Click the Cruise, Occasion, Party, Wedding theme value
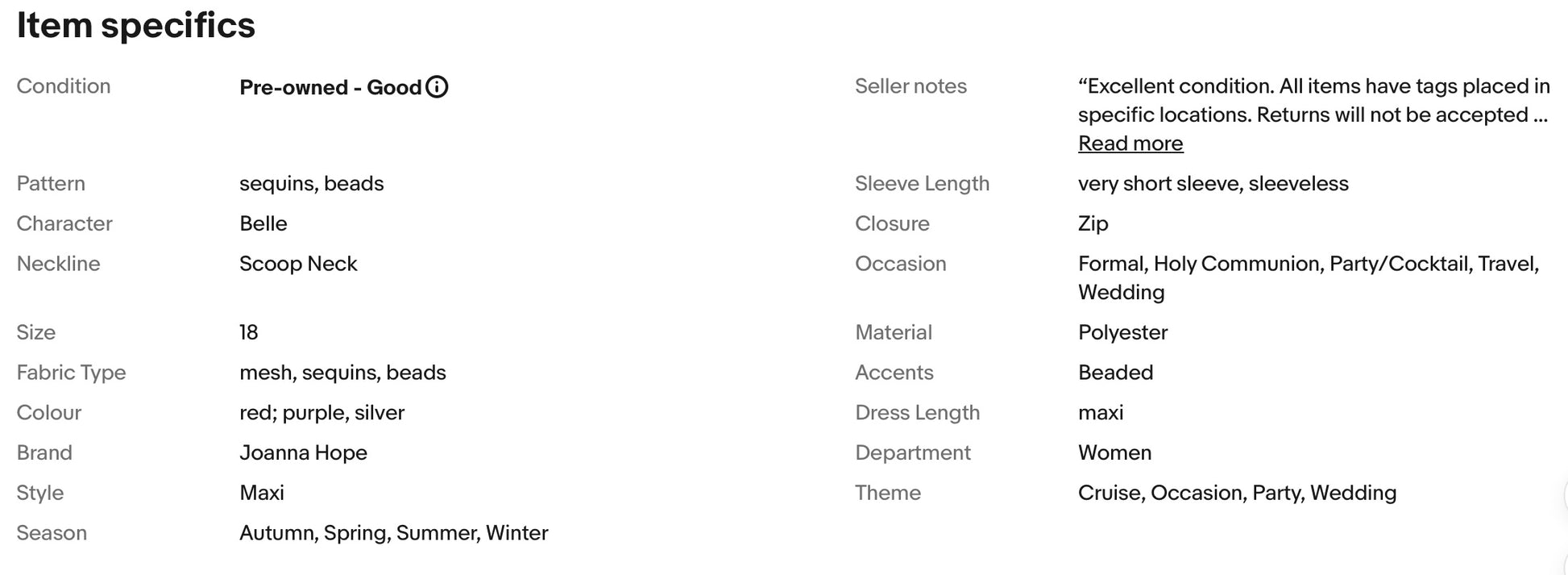 click(1237, 493)
